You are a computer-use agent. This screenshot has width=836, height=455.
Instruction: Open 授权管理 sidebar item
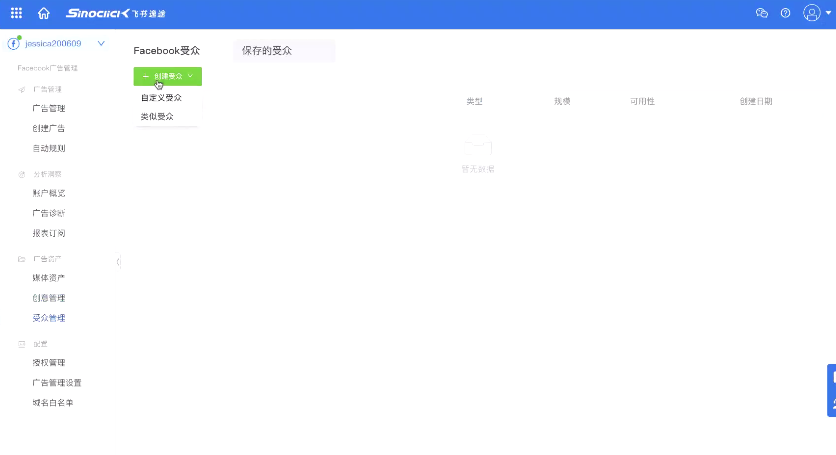(49, 363)
